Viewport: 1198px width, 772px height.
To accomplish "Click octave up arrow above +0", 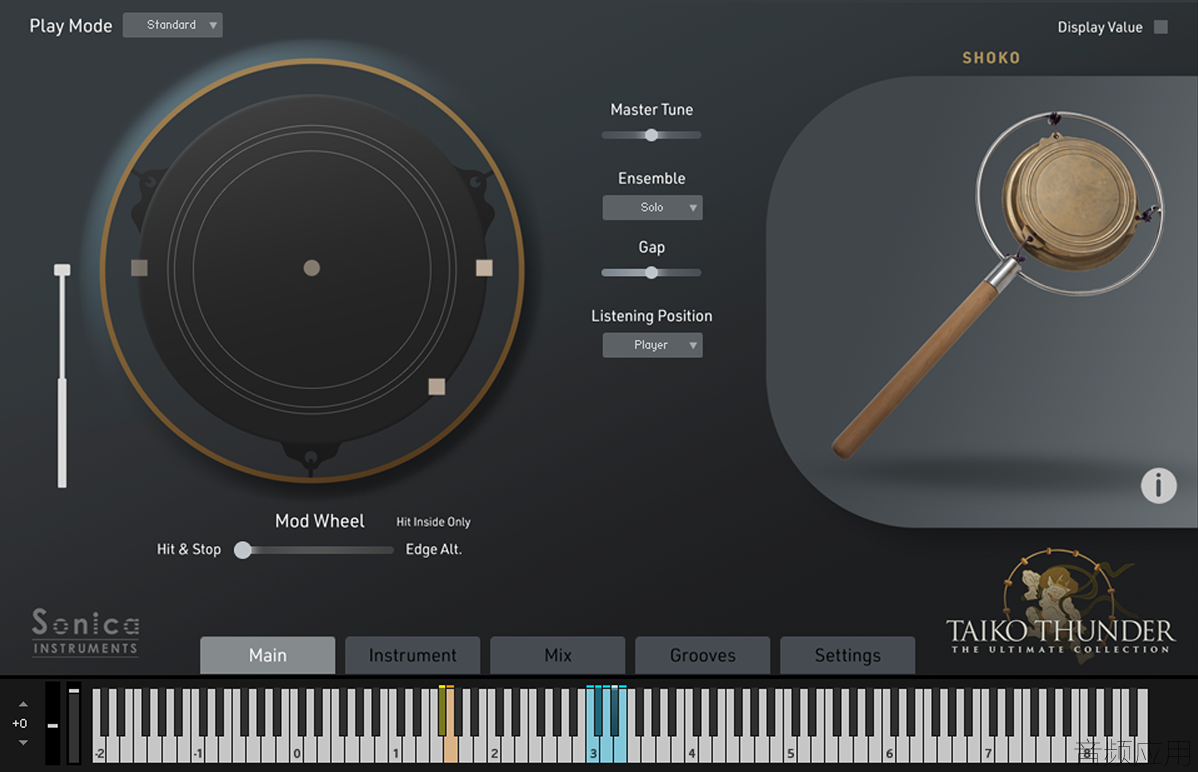I will (x=23, y=704).
